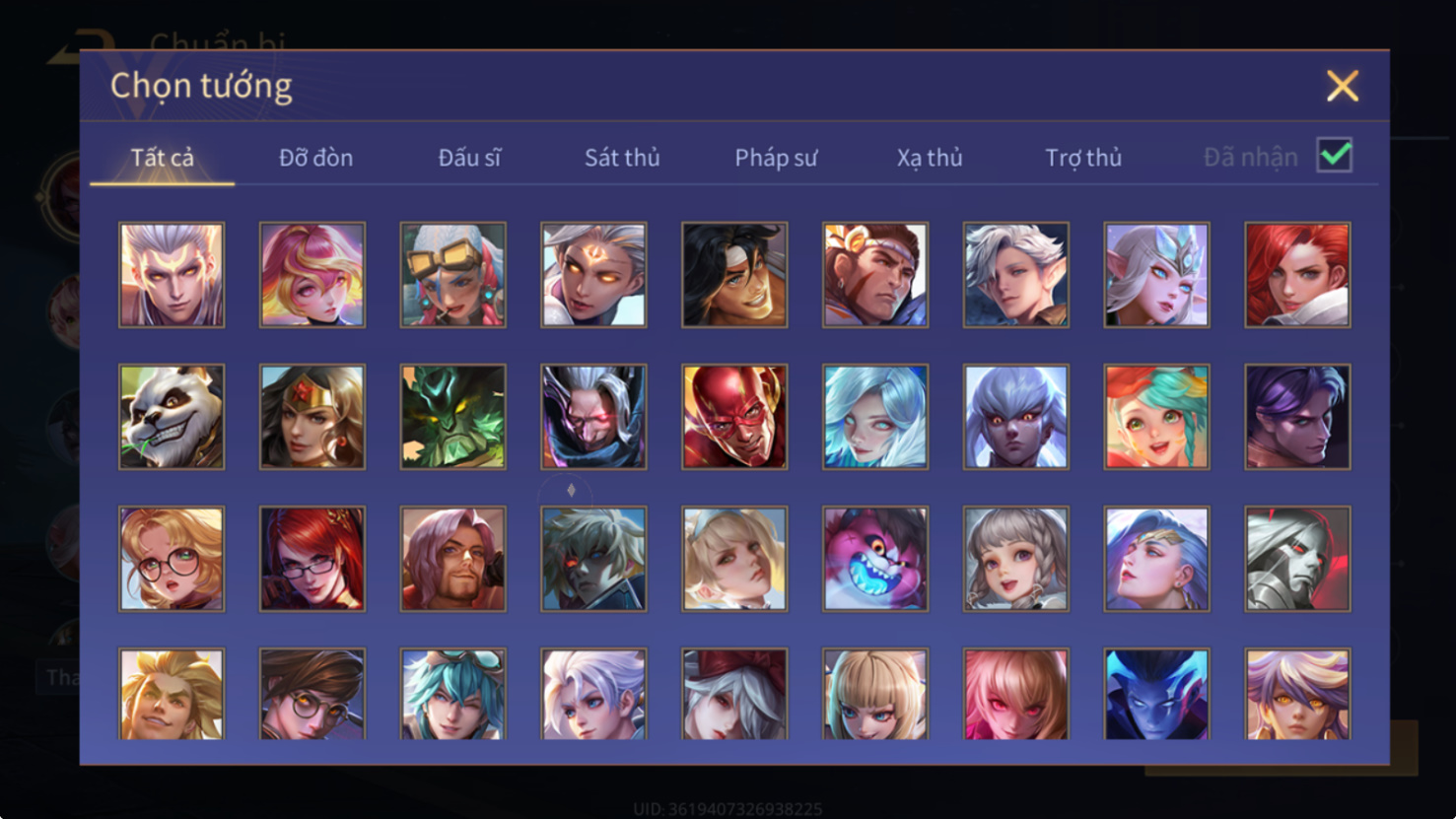Choose the hero wearing yellow aviator goggles

[x=453, y=275]
